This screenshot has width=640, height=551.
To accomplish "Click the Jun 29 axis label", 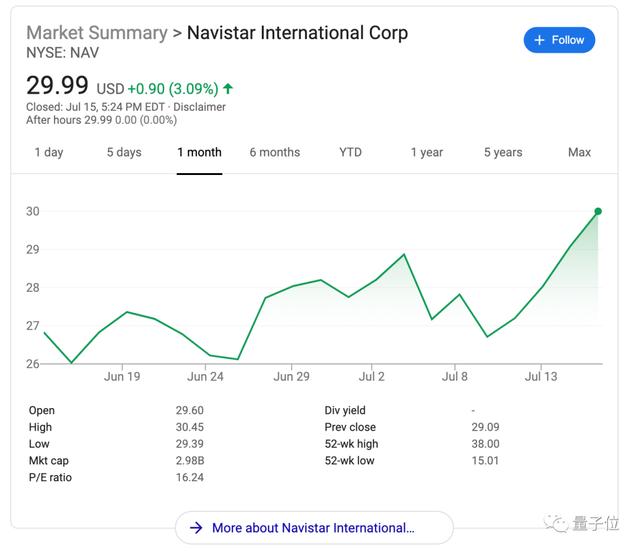I will (291, 376).
